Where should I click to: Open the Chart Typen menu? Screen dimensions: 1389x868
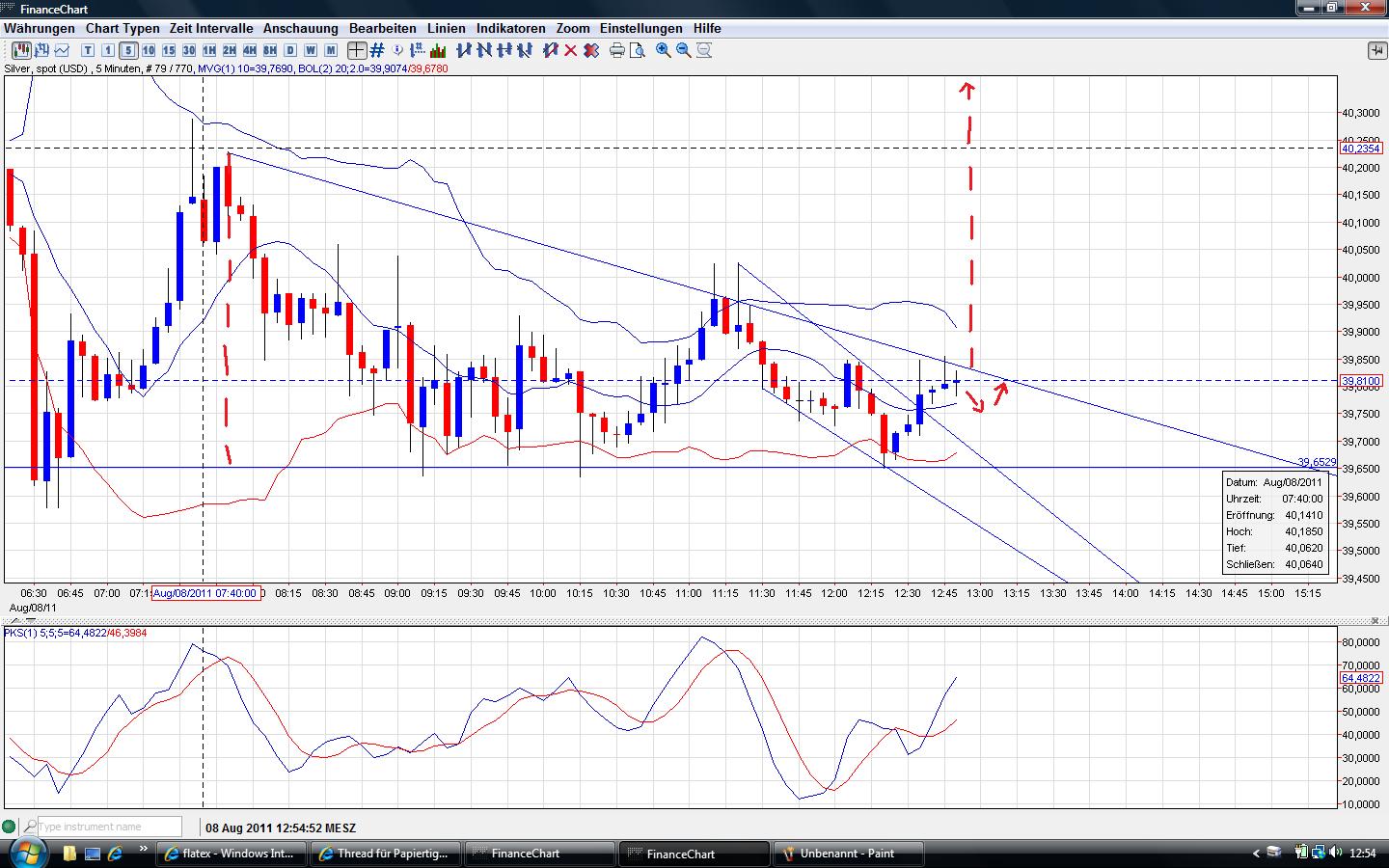(x=123, y=28)
